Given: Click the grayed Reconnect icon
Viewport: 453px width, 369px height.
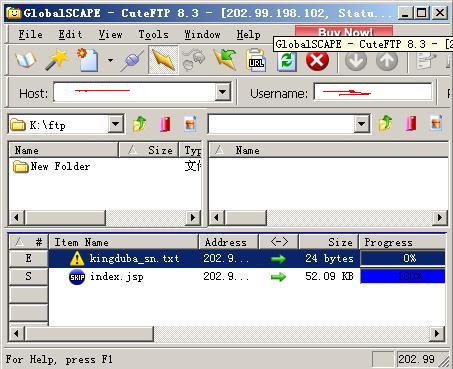Looking at the screenshot, I should click(194, 60).
